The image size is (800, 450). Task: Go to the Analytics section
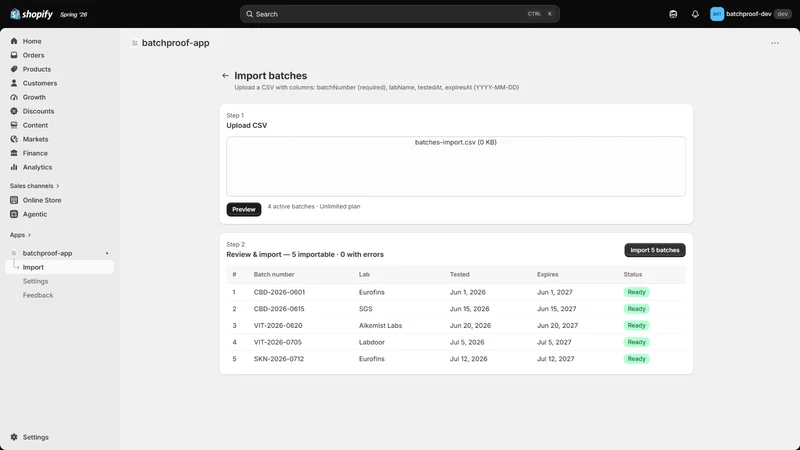tap(37, 167)
